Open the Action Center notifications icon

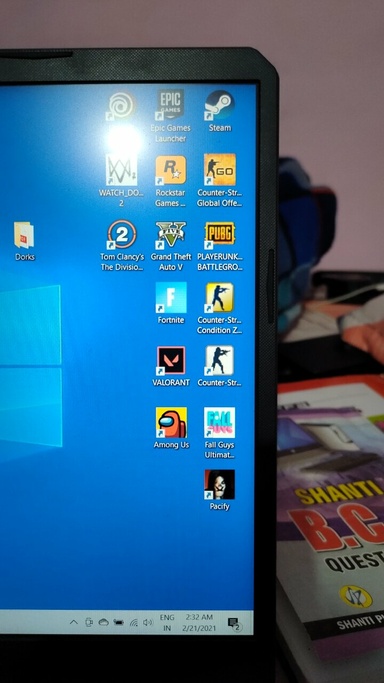pos(234,624)
